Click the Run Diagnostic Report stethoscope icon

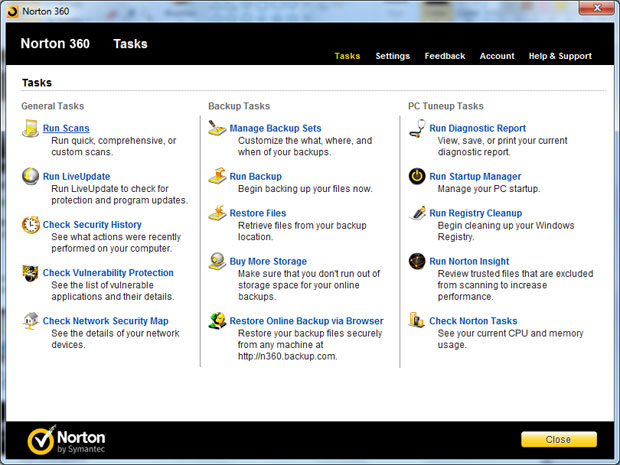(x=417, y=129)
